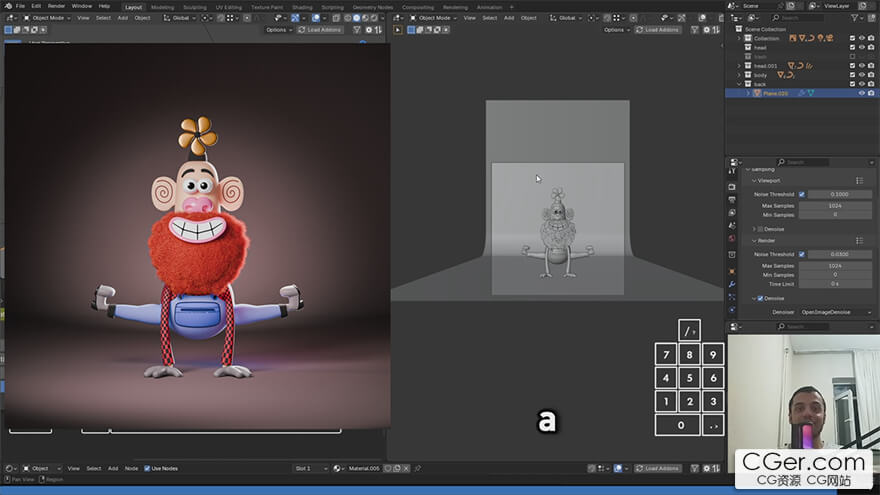The width and height of the screenshot is (880, 495).
Task: Open the Output properties tab icon
Action: click(732, 199)
